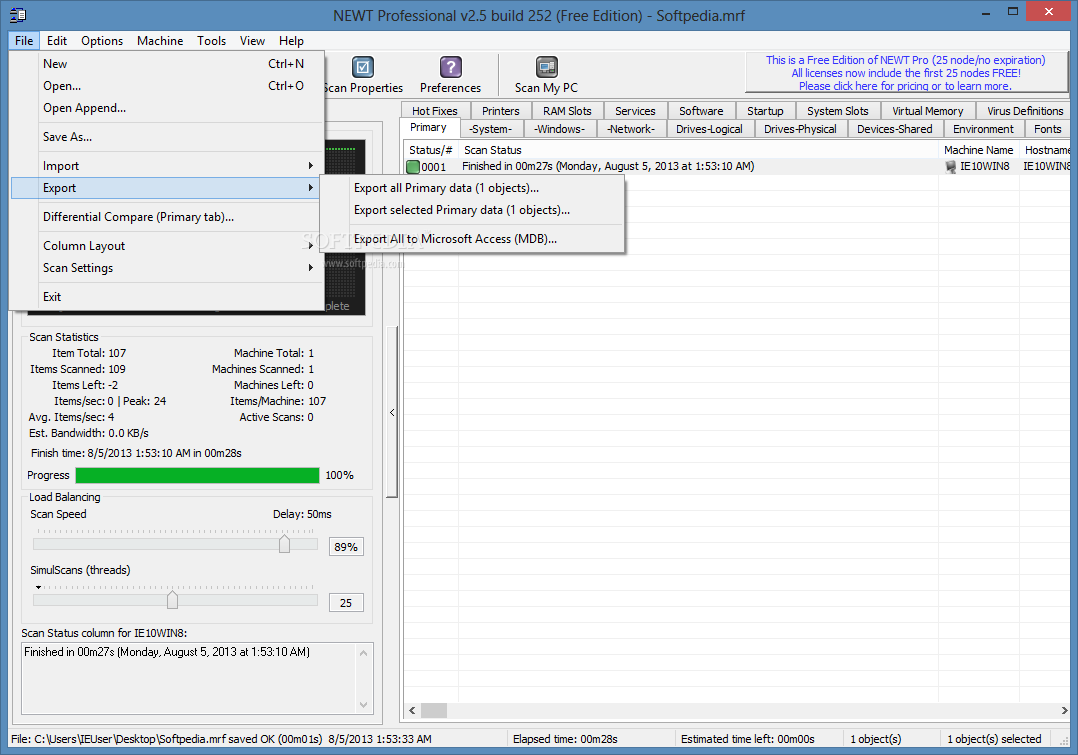
Task: Click the Scan Speed slider handle
Action: [x=284, y=544]
